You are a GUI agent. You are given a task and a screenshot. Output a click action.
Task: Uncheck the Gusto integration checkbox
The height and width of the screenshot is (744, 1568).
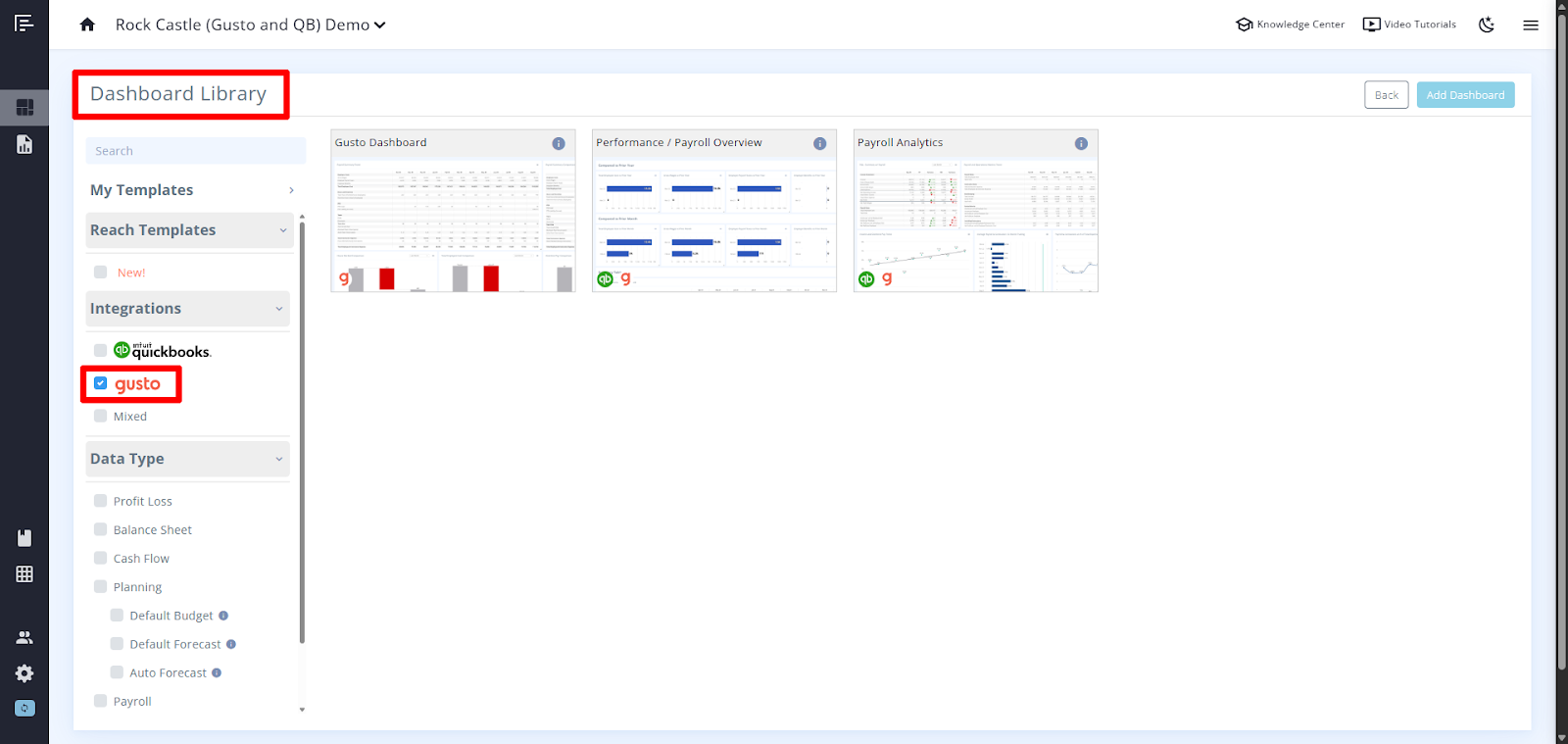point(101,383)
